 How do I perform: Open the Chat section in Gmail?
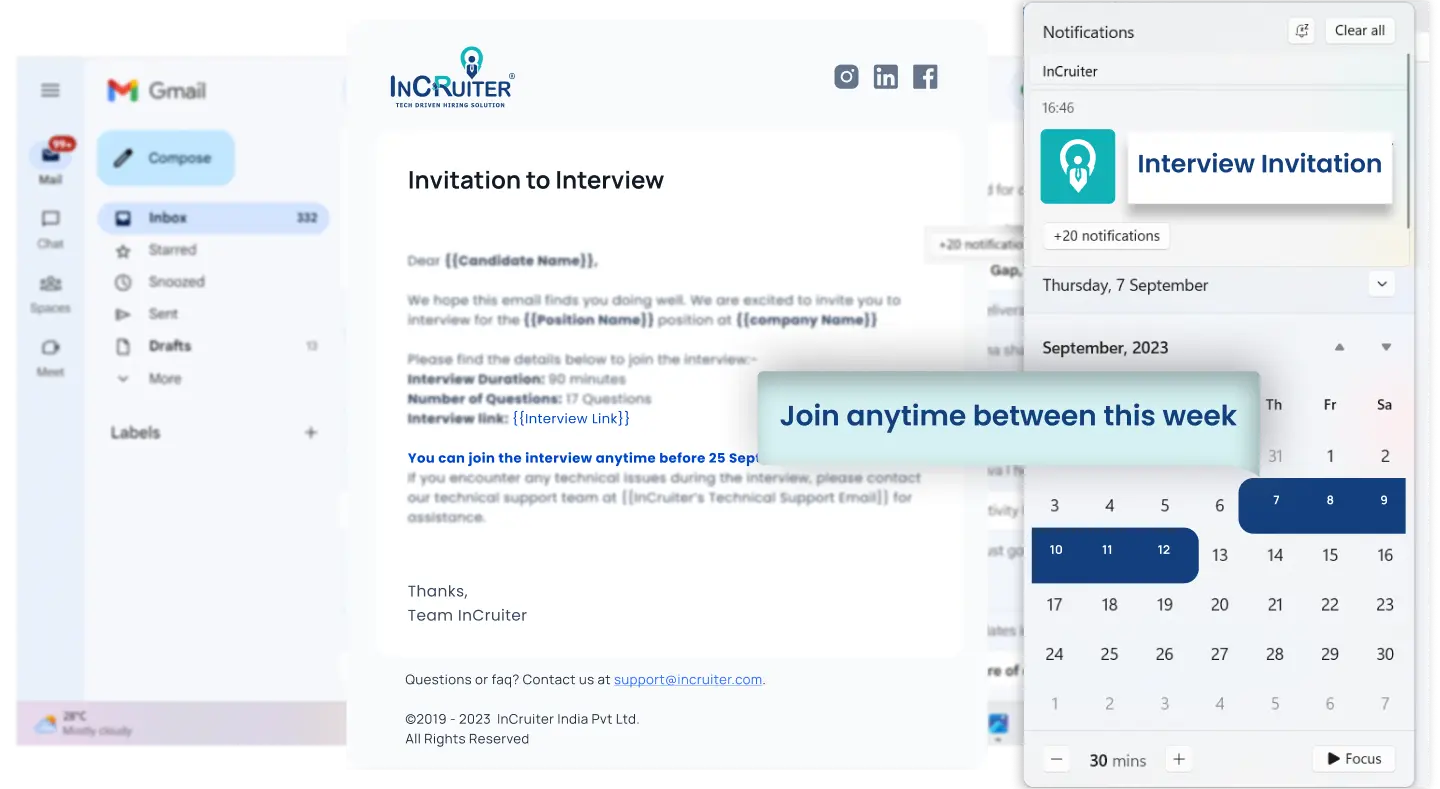pos(52,228)
